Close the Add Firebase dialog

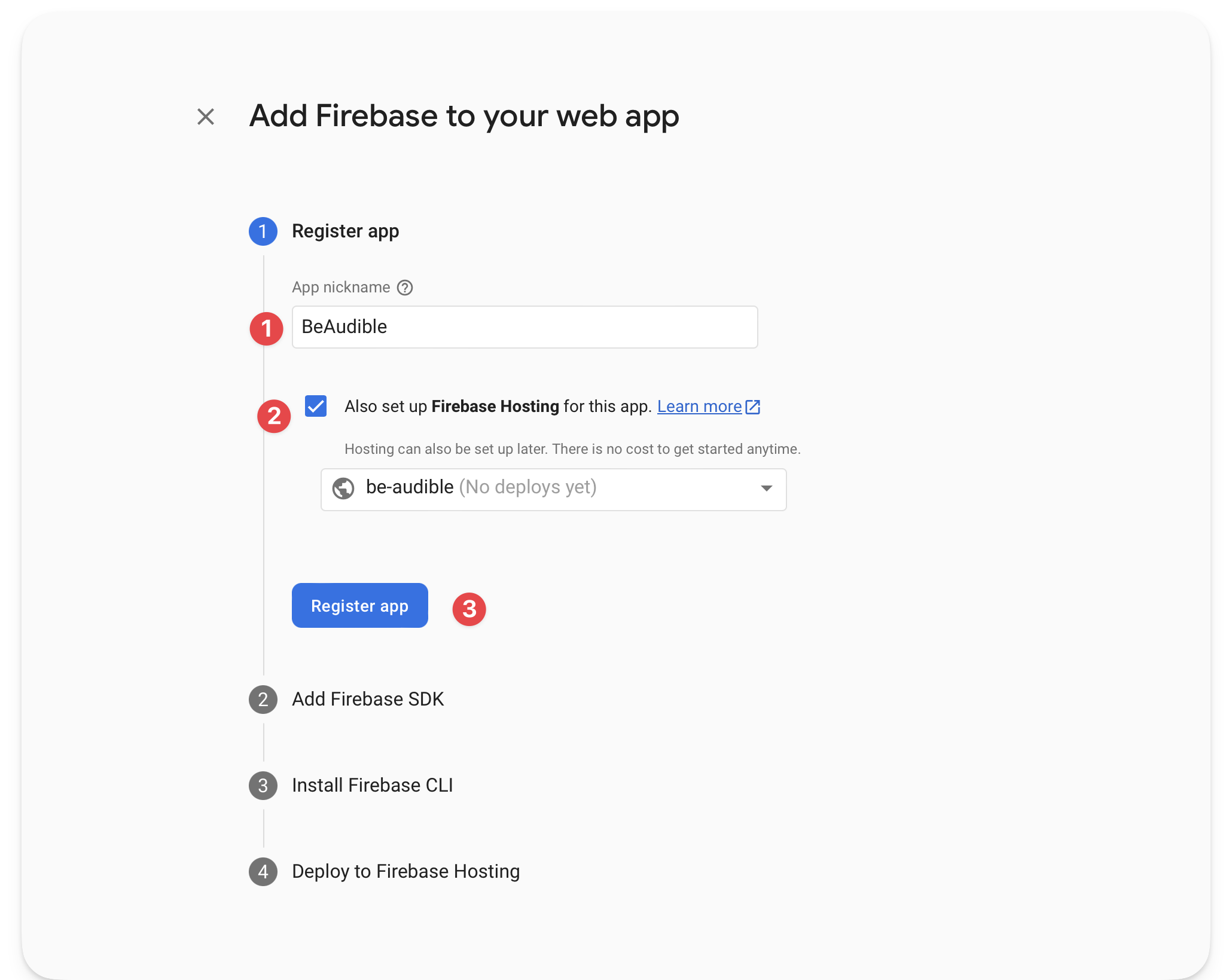pyautogui.click(x=206, y=117)
